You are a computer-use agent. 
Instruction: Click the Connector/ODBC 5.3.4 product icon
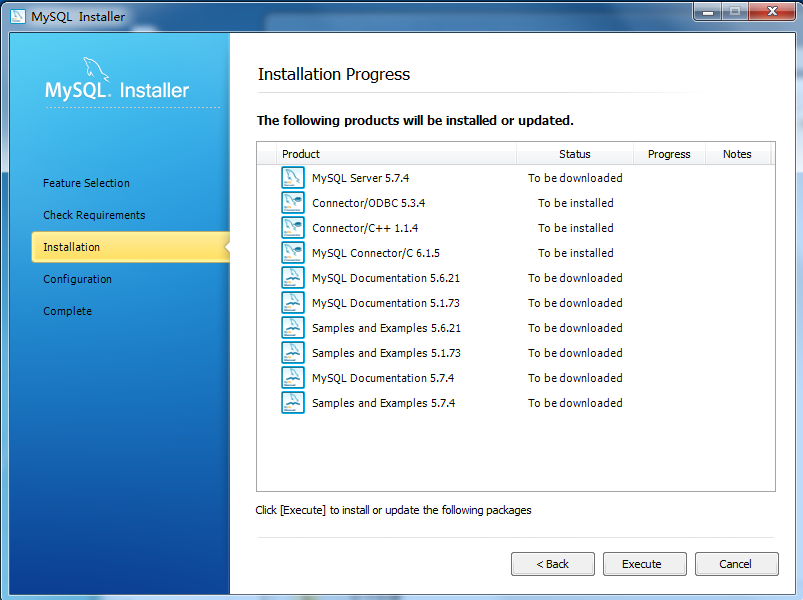tap(293, 203)
